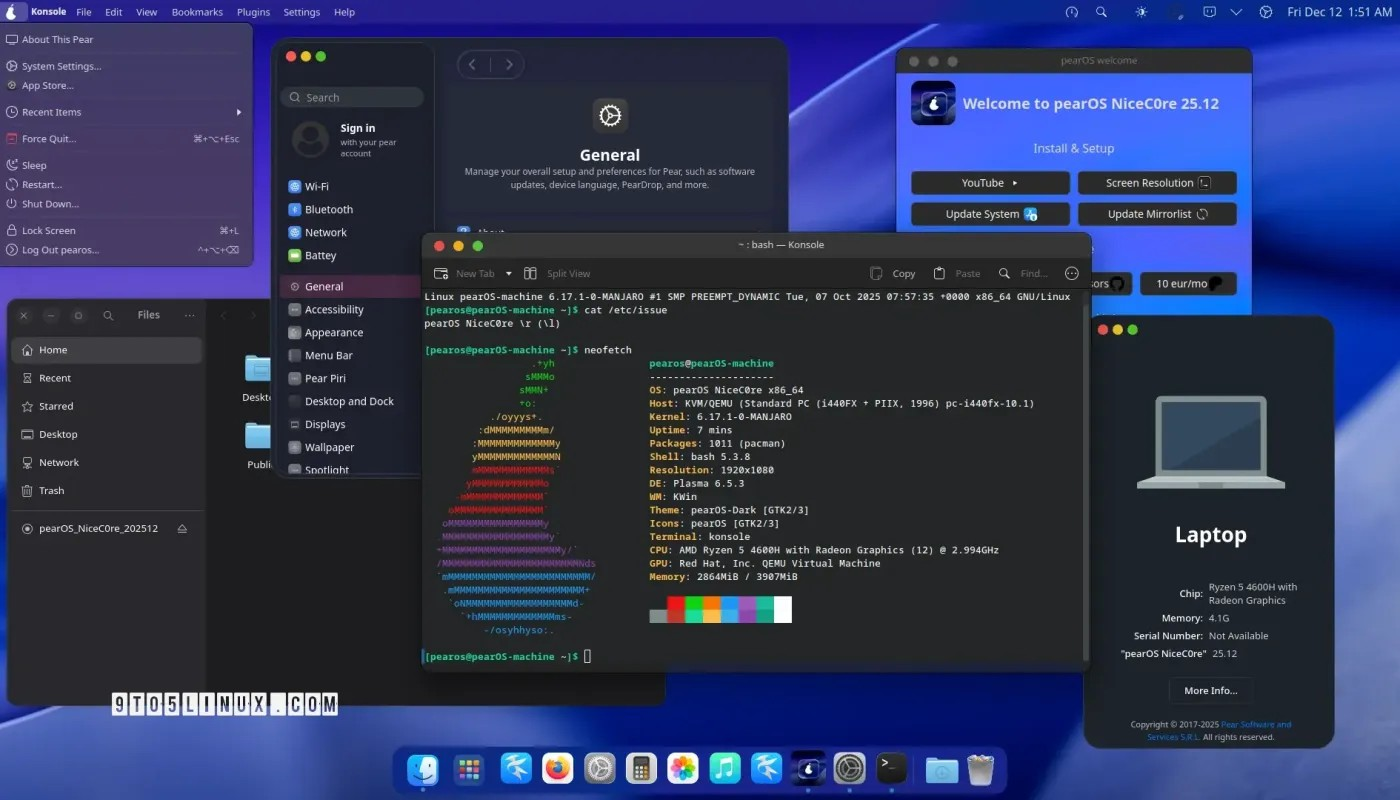
Task: Launch Calculator from the dock
Action: (640, 768)
